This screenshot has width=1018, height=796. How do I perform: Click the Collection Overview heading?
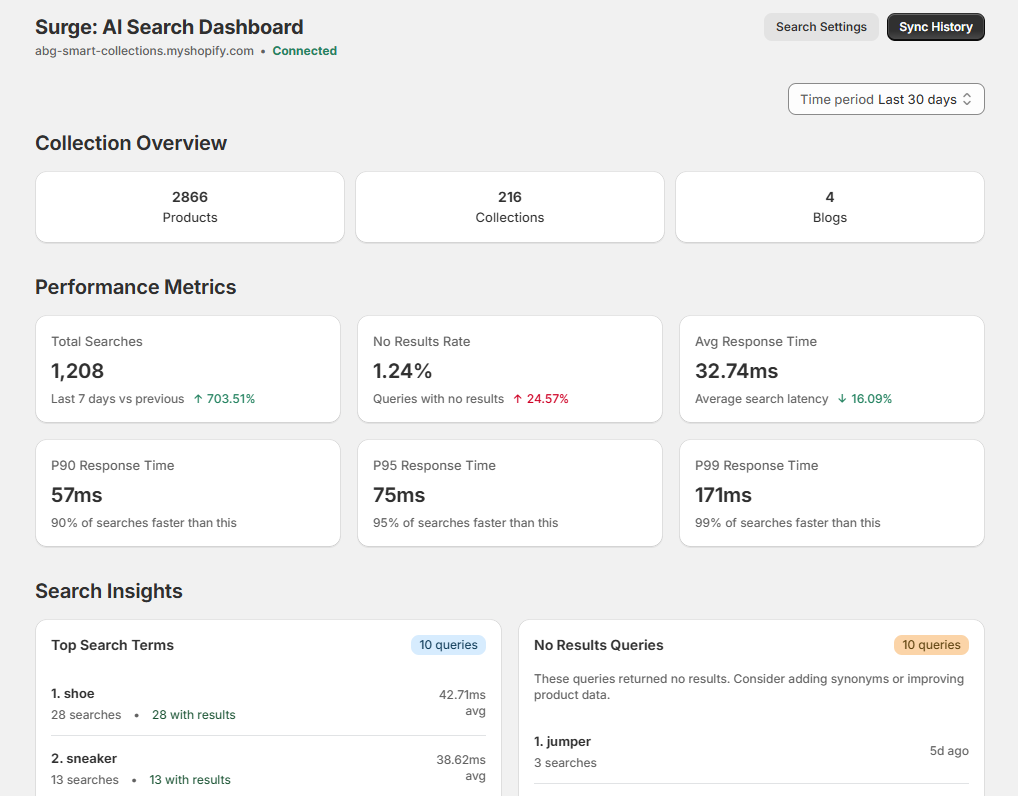130,143
